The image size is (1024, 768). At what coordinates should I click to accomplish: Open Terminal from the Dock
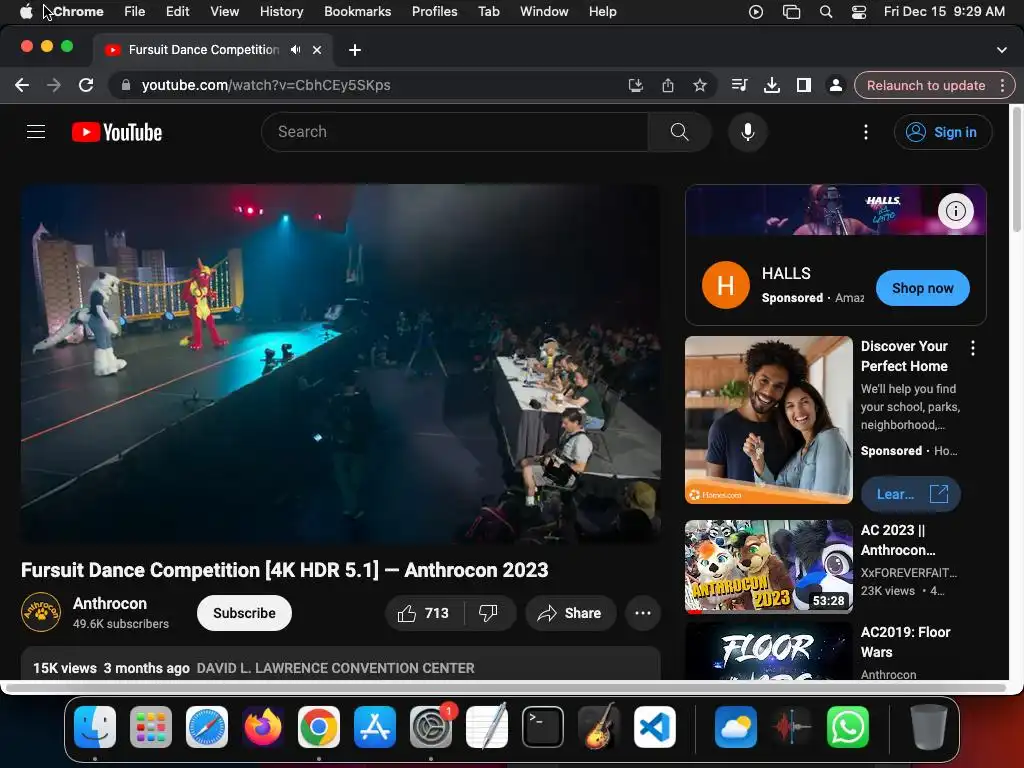click(543, 727)
